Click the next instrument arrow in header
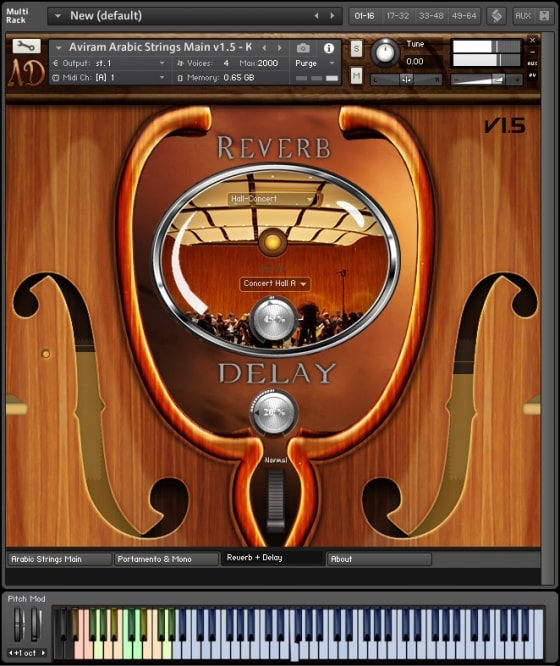Image resolution: width=560 pixels, height=666 pixels. (280, 48)
